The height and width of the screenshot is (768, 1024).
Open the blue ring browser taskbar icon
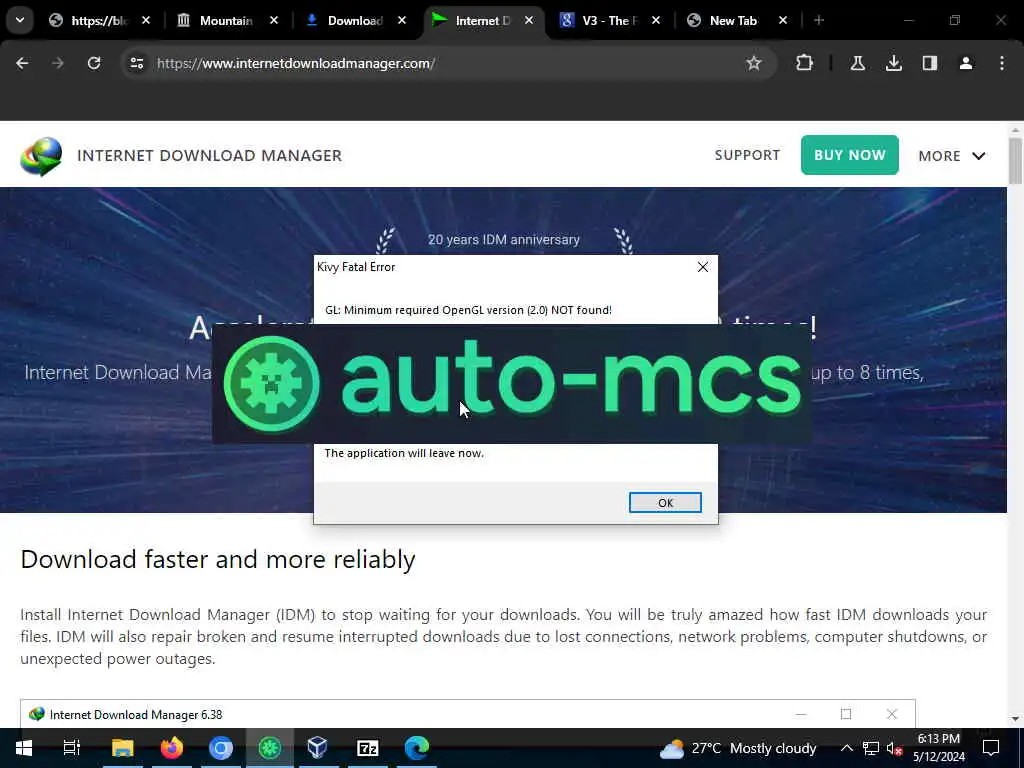coord(221,748)
